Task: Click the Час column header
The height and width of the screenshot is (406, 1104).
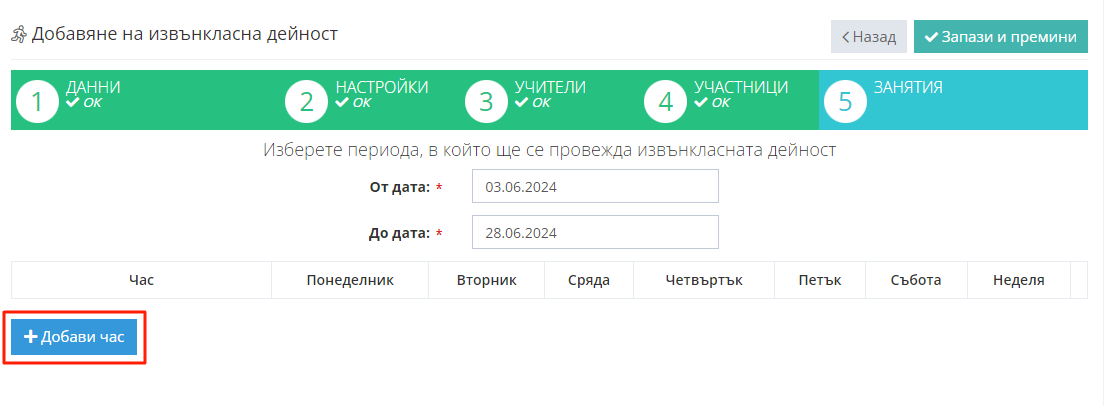Action: (x=141, y=280)
